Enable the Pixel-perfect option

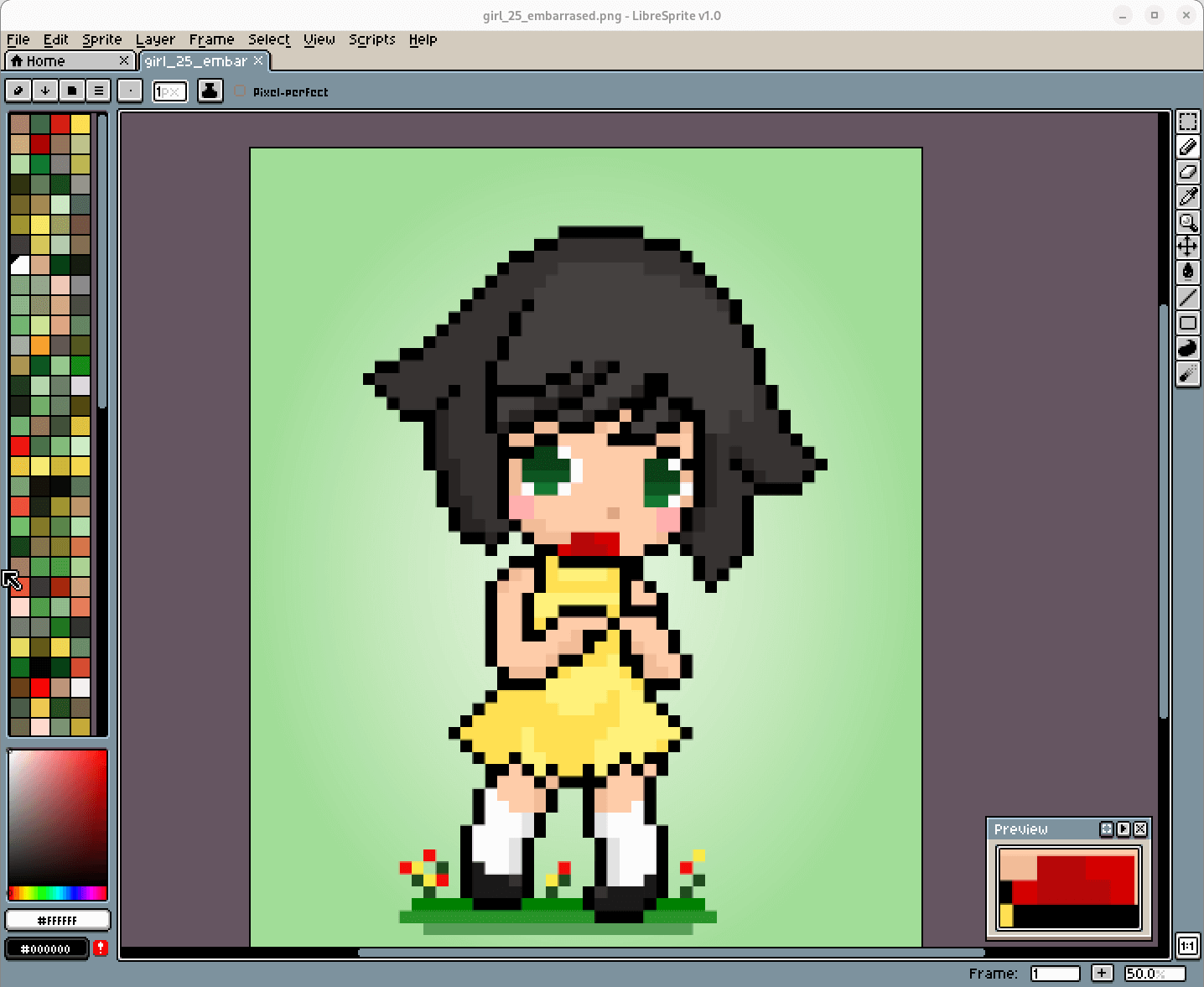tap(240, 91)
